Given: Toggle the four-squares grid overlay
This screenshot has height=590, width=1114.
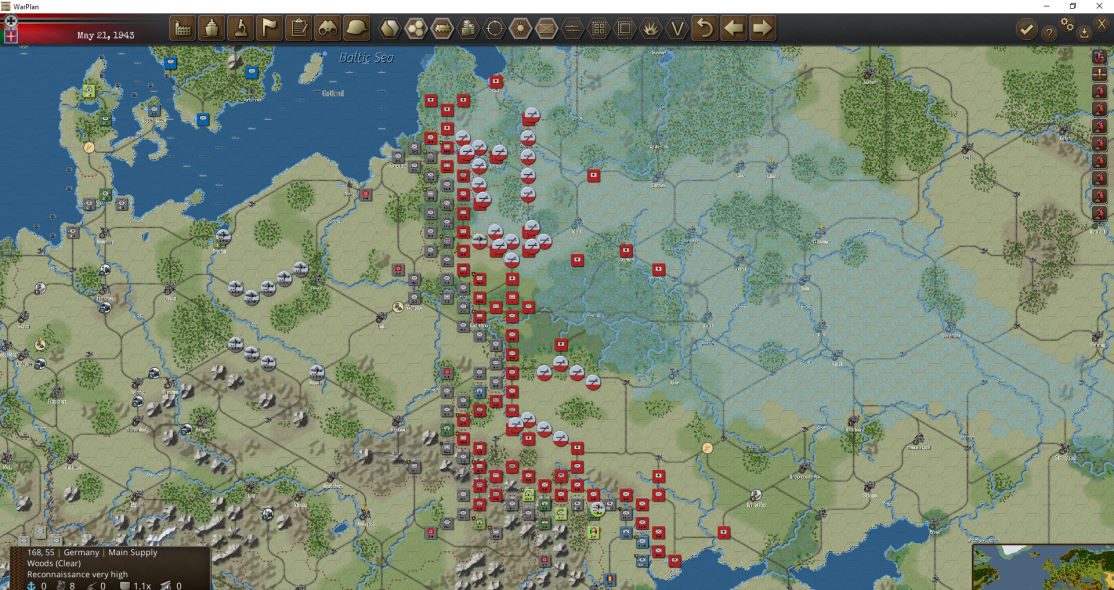Looking at the screenshot, I should [x=599, y=29].
